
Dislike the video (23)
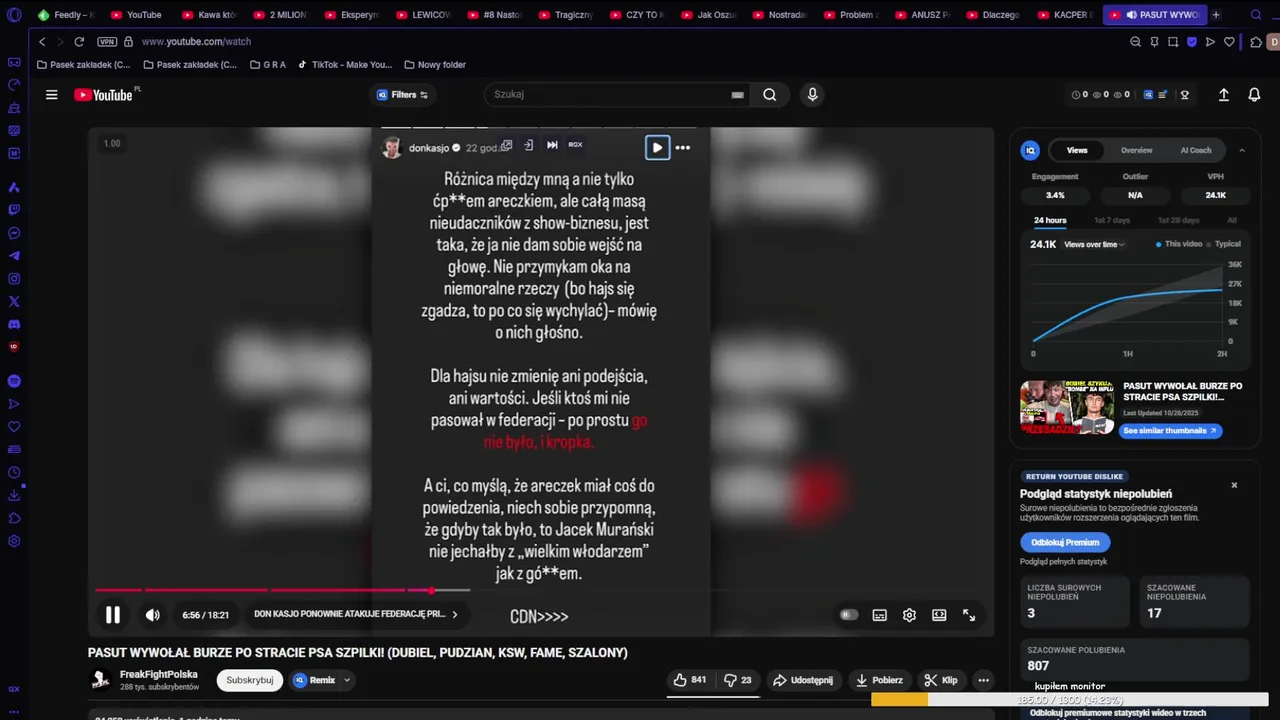(738, 680)
